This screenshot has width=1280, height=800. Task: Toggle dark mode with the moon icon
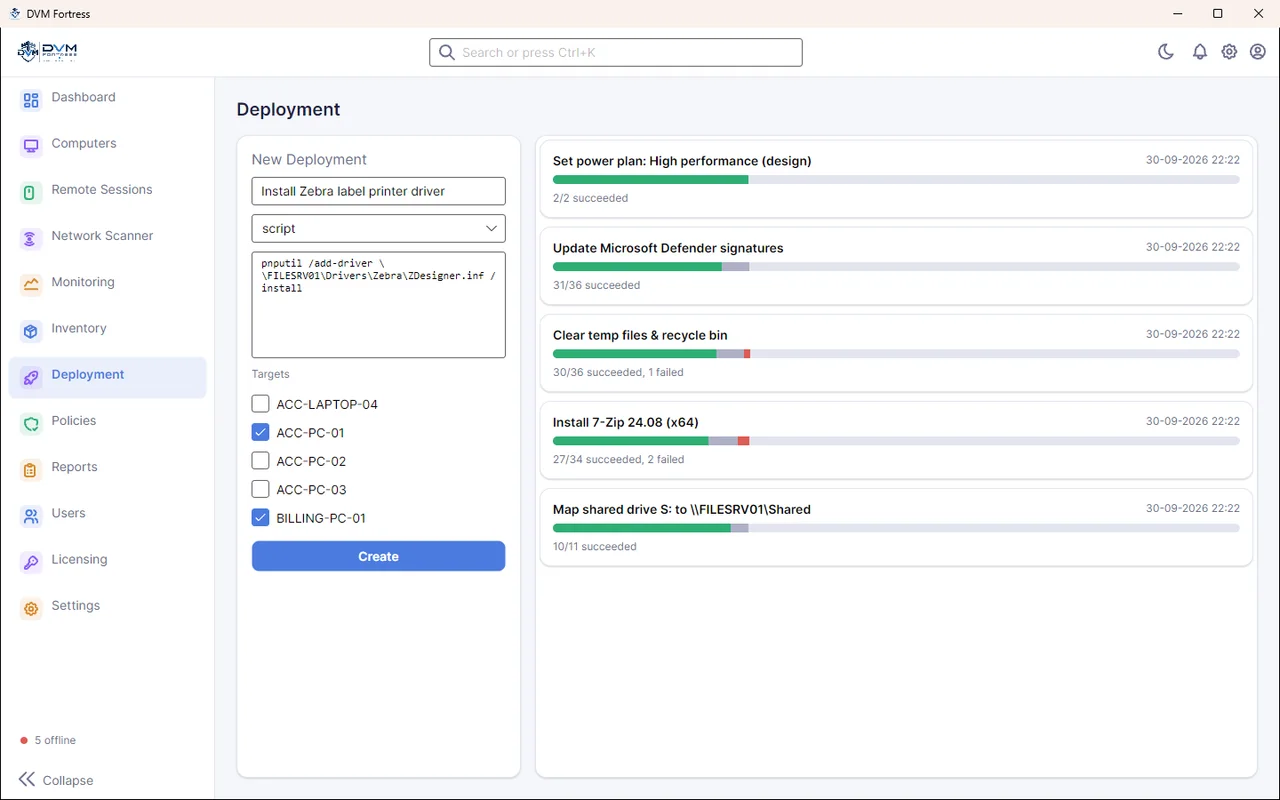(x=1166, y=52)
